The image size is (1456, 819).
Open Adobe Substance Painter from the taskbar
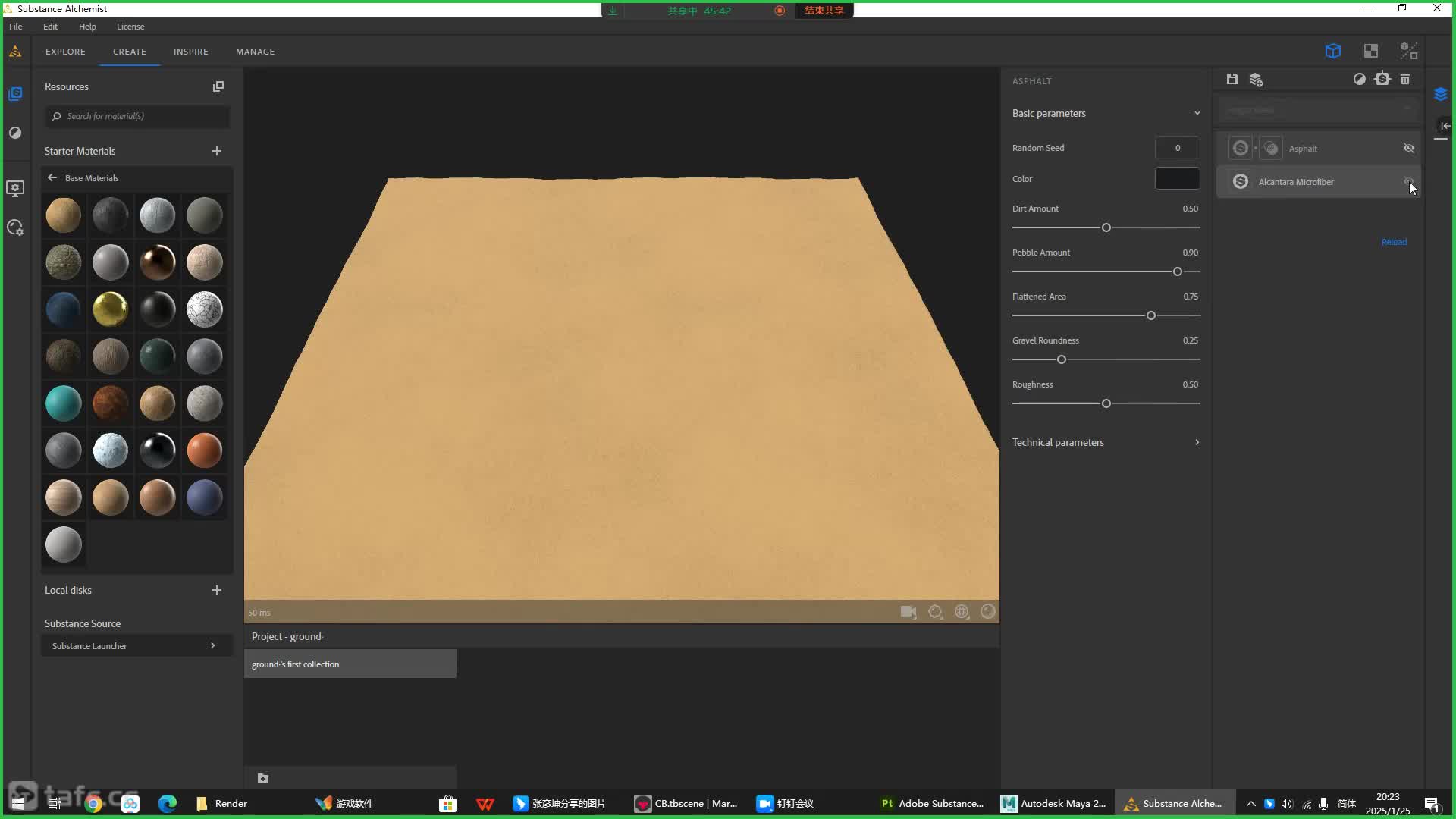click(x=933, y=804)
